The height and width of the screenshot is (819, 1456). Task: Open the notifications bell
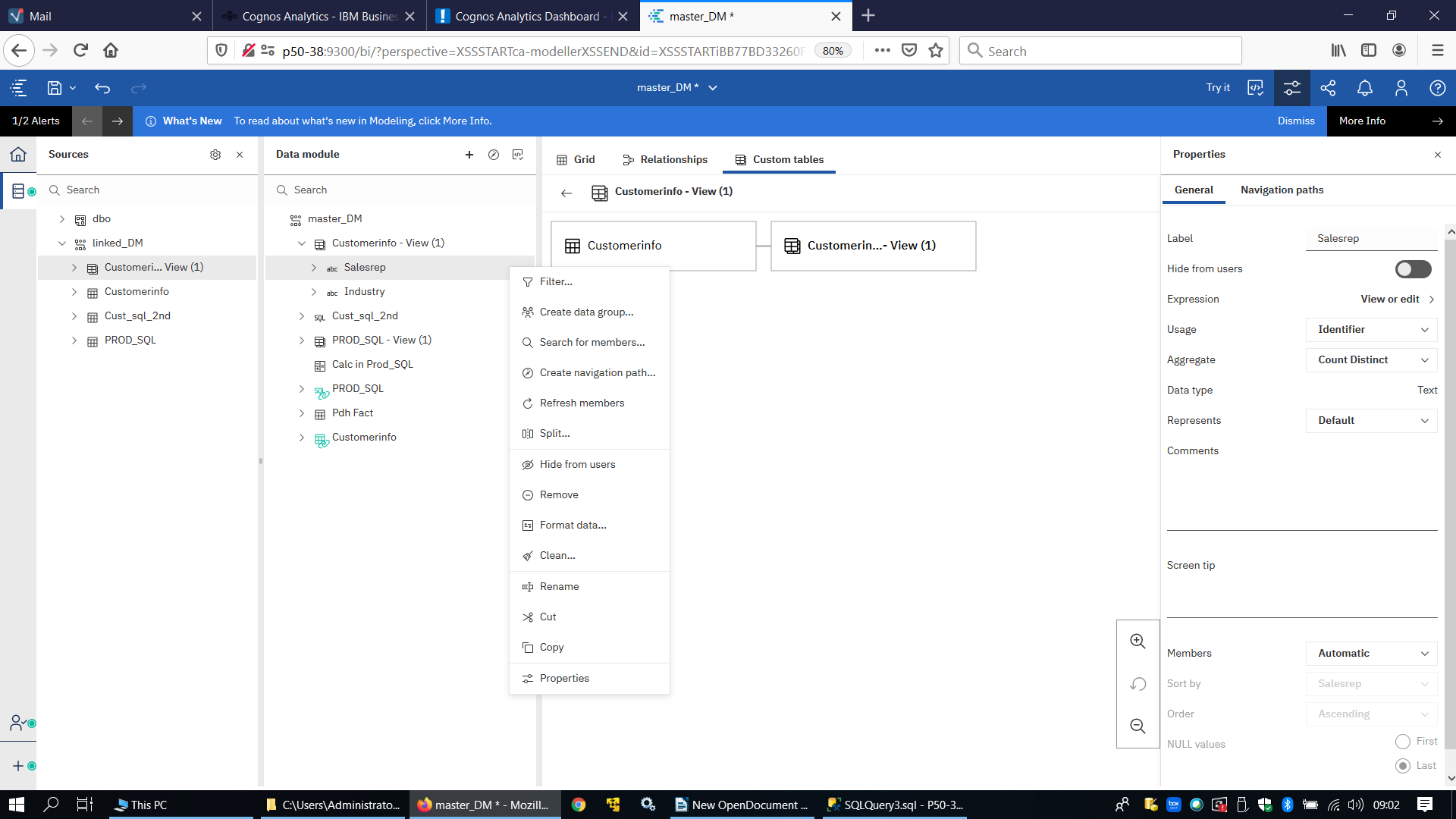1364,88
